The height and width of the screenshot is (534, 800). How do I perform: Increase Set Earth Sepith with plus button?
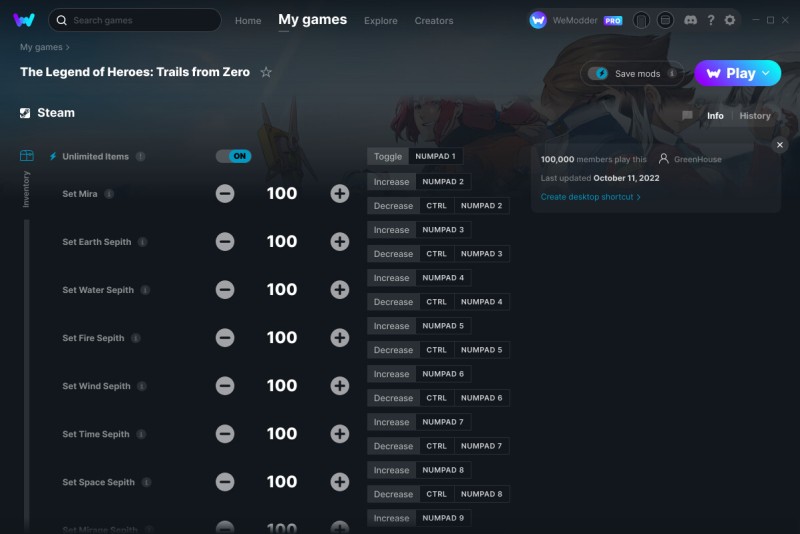coord(340,241)
